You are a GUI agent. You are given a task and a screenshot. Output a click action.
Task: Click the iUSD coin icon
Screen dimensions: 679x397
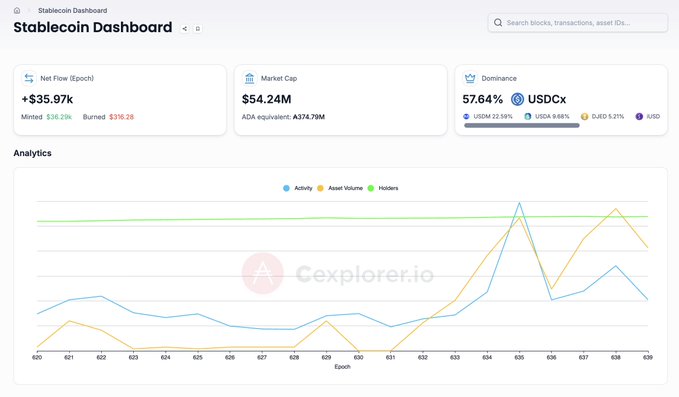point(639,116)
